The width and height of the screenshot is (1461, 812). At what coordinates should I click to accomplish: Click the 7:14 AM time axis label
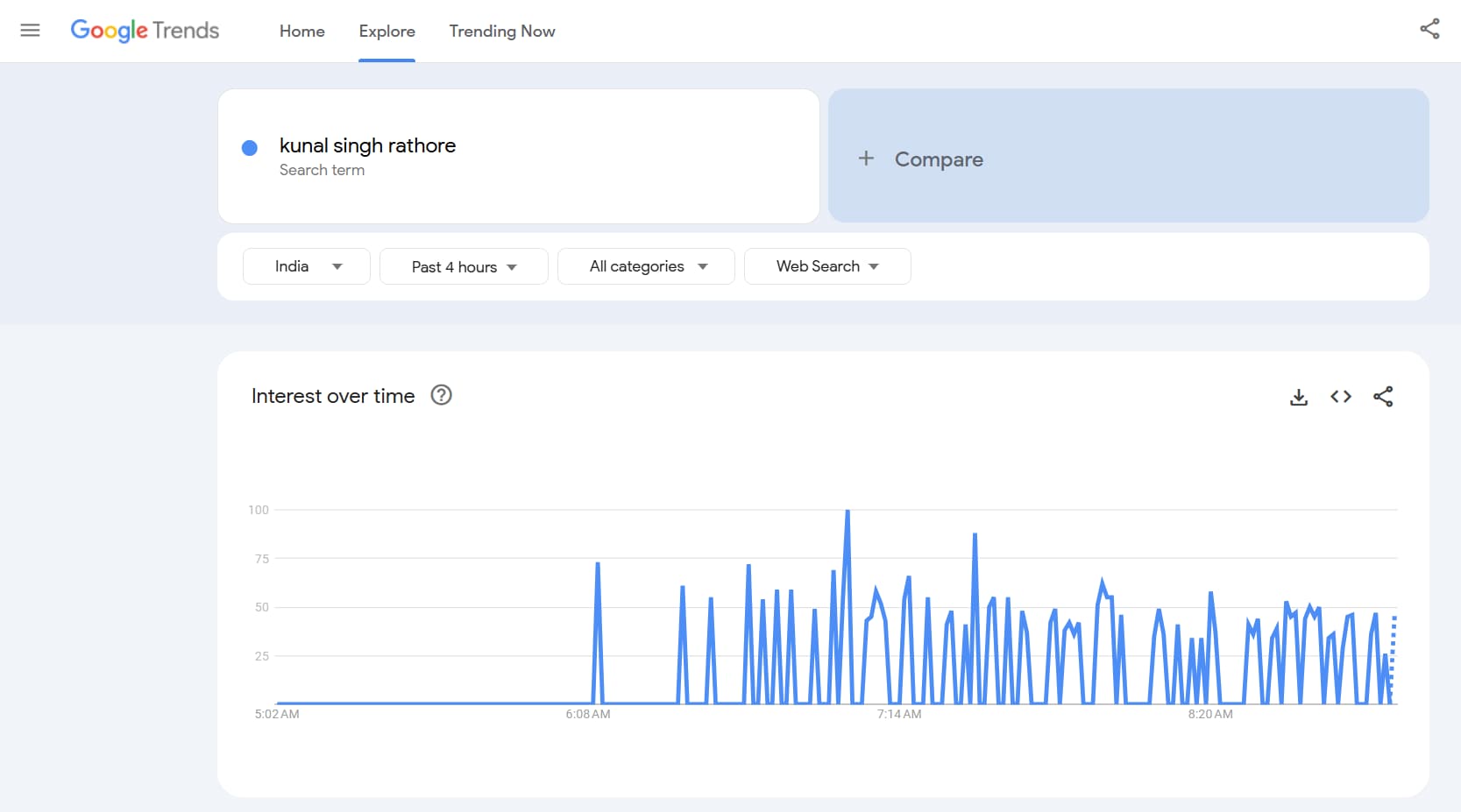click(x=898, y=714)
